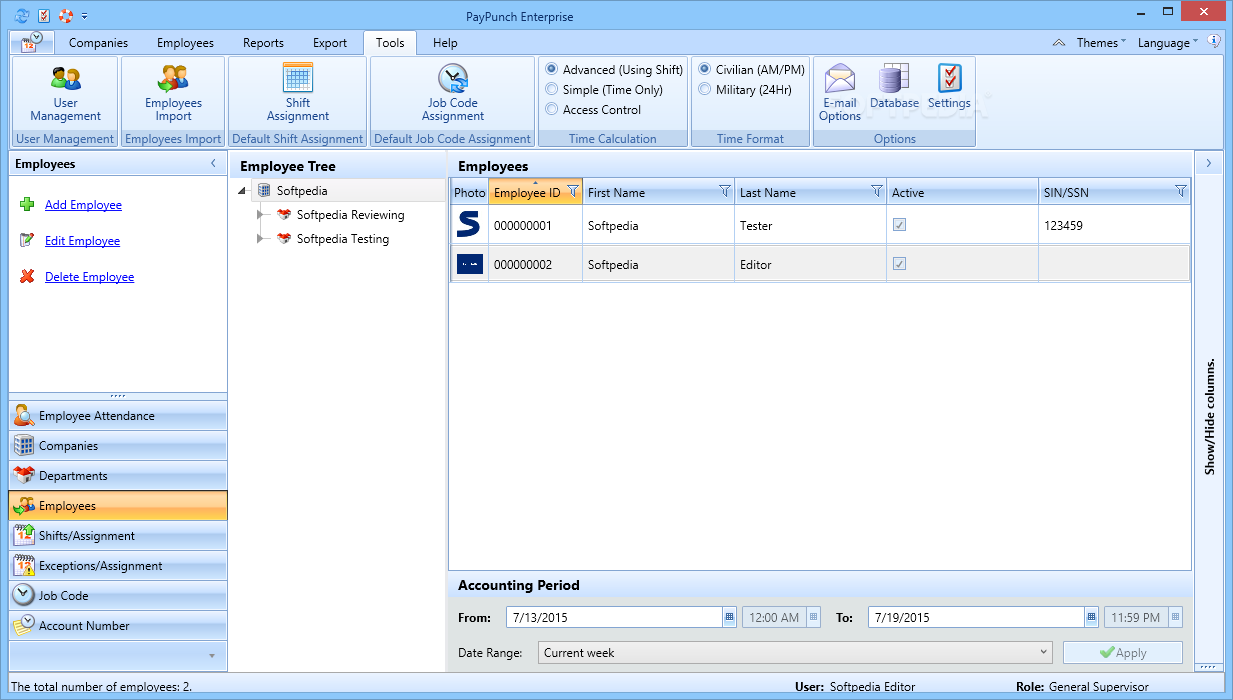Click the Edit Employee link
This screenshot has width=1233, height=700.
pyautogui.click(x=82, y=241)
